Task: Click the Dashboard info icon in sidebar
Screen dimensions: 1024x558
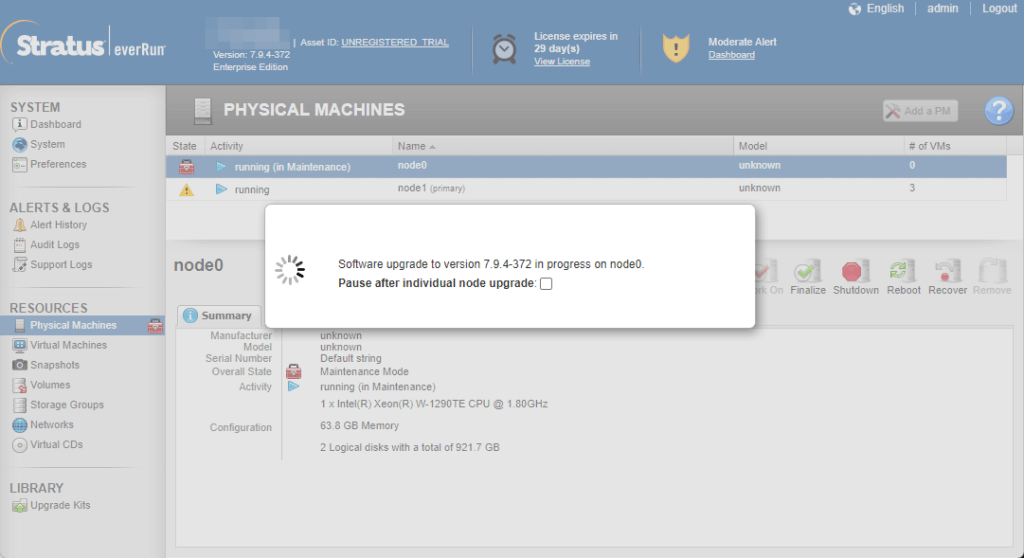Action: (x=20, y=124)
